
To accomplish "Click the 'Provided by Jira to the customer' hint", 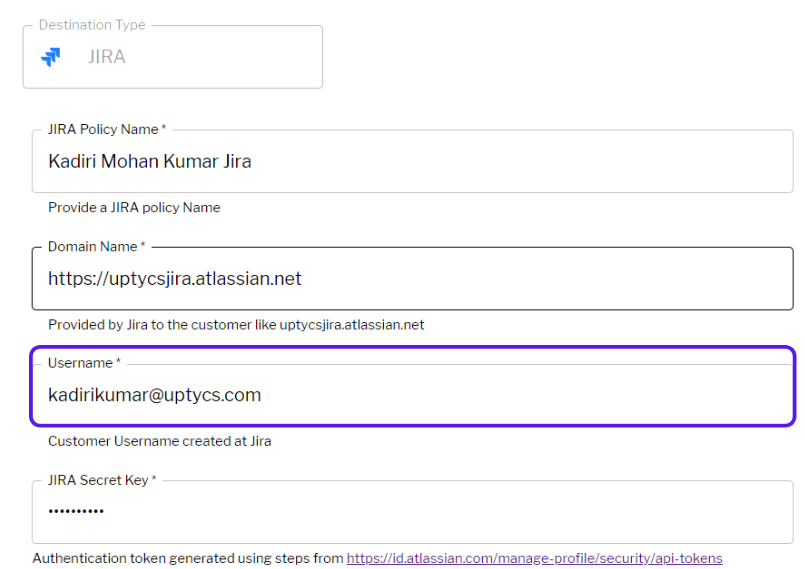I will pyautogui.click(x=236, y=325).
